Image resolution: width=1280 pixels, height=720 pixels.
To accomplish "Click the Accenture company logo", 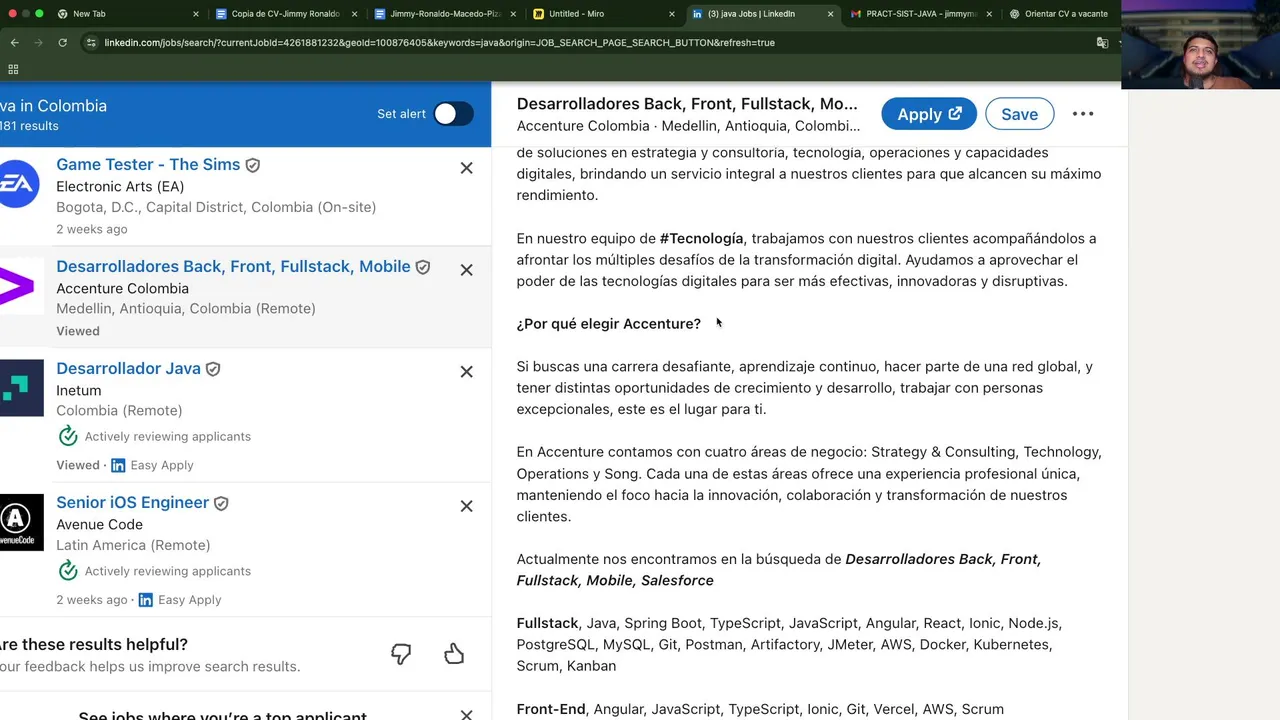I will click(x=20, y=287).
